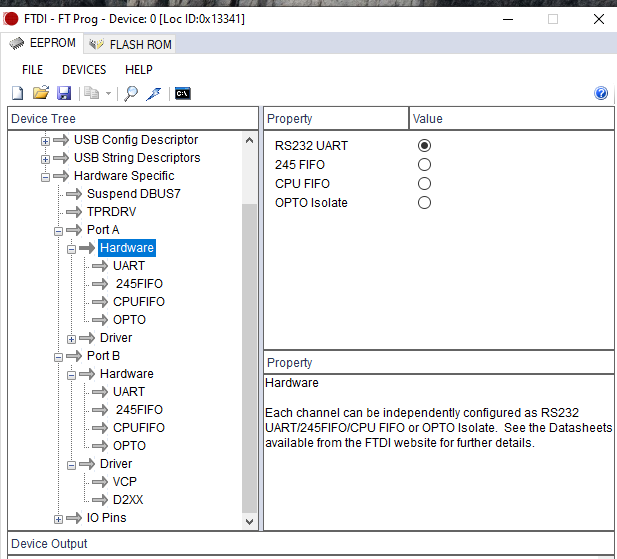The image size is (617, 559).
Task: Select the RS232 UART radio button
Action: click(x=424, y=146)
